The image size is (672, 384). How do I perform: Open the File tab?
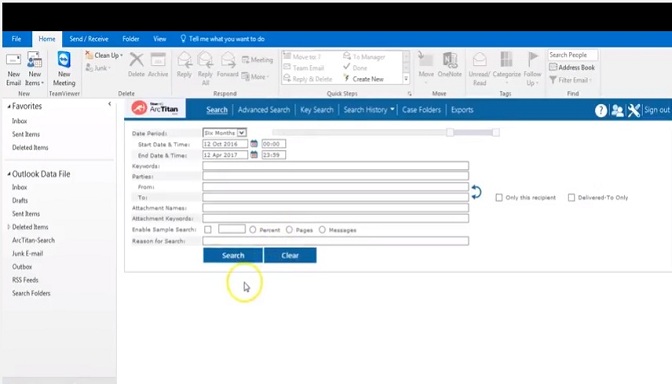16,39
